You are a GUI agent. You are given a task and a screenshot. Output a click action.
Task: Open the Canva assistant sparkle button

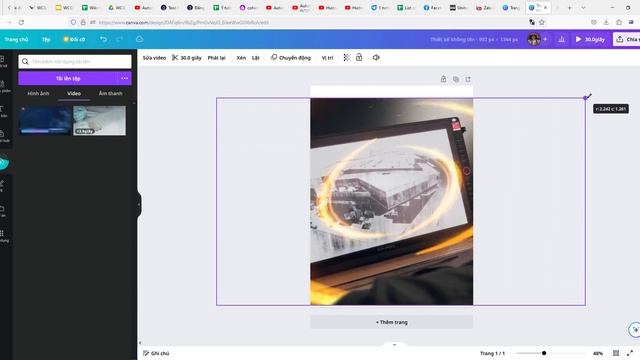(635, 329)
